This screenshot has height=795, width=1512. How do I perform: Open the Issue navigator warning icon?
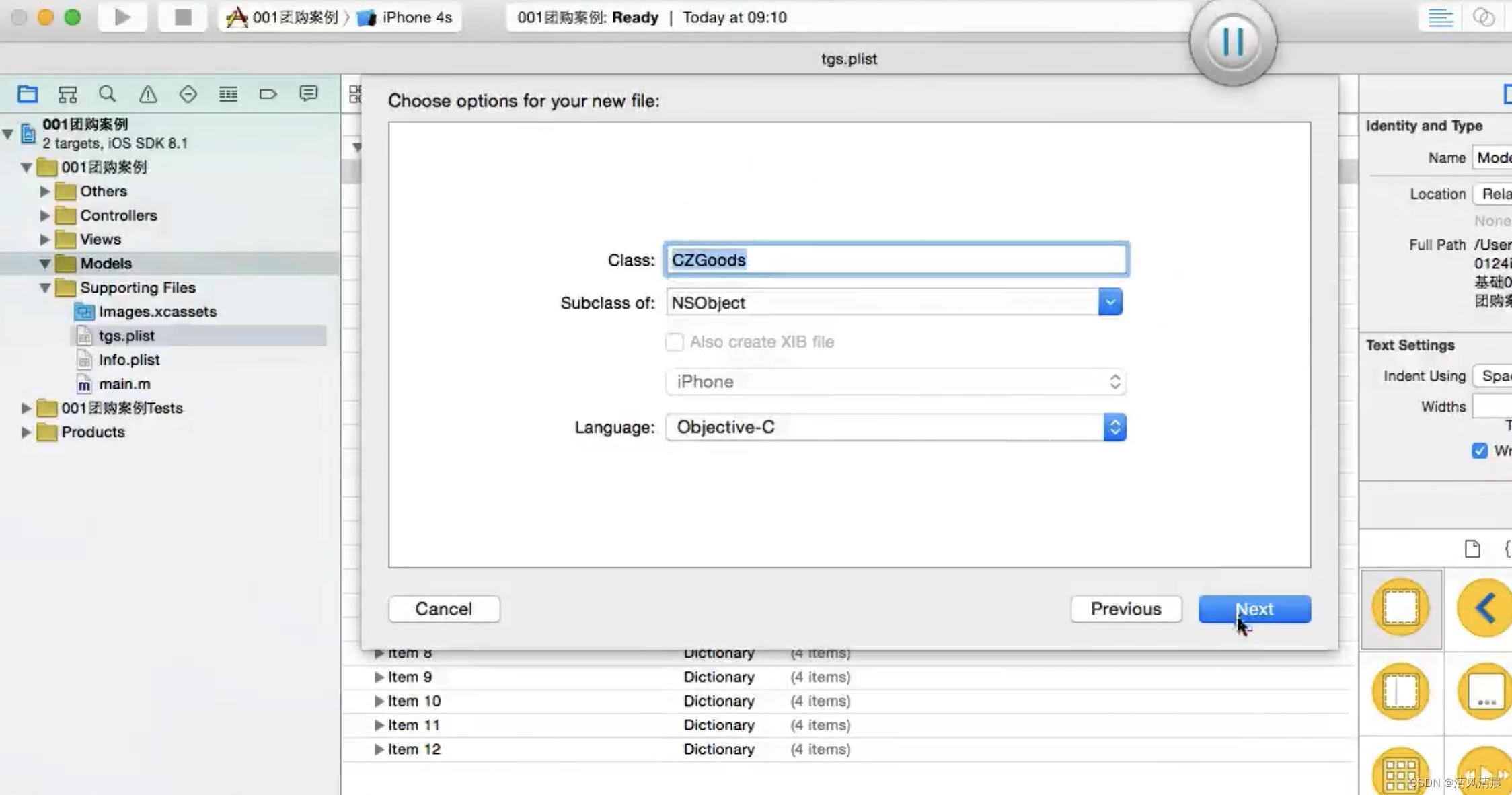click(x=148, y=94)
